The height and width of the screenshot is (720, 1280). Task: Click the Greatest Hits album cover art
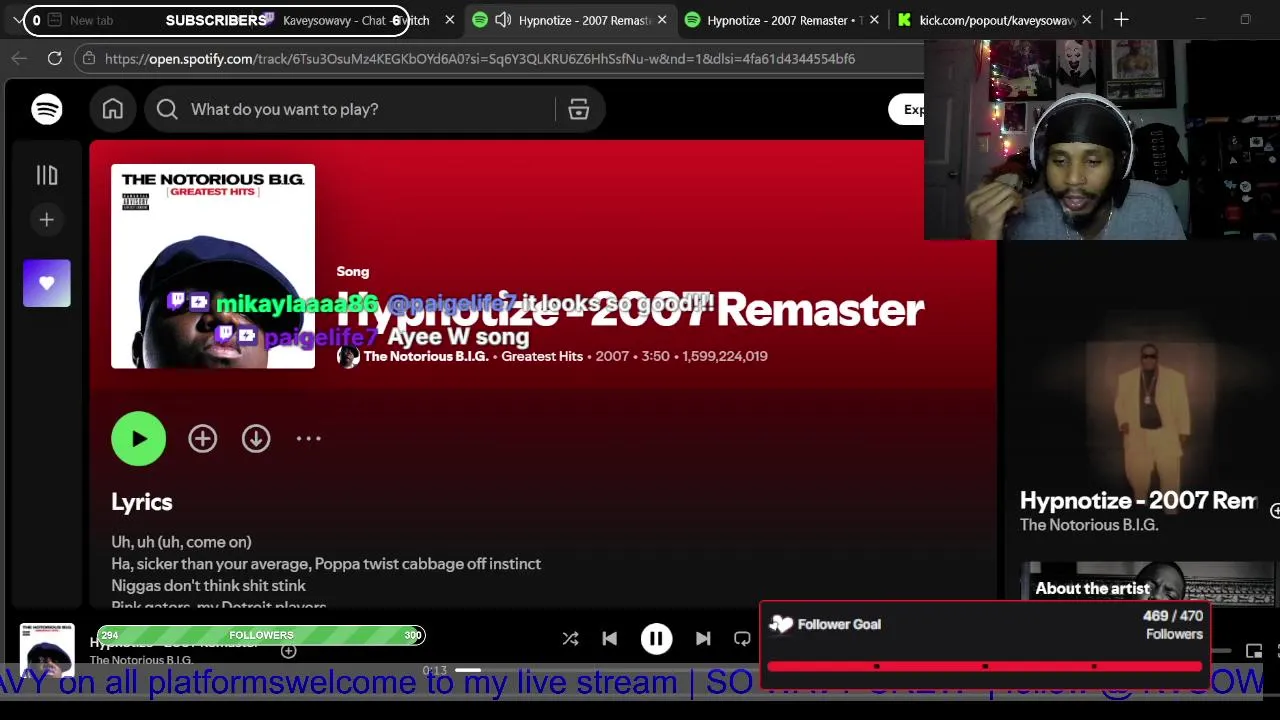pos(213,266)
